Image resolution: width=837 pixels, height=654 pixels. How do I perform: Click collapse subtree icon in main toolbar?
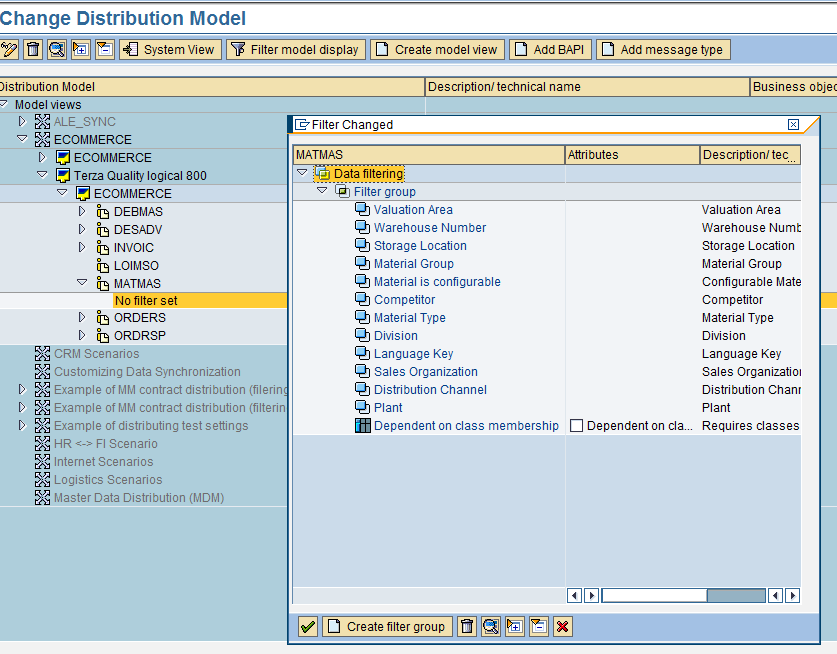(105, 49)
